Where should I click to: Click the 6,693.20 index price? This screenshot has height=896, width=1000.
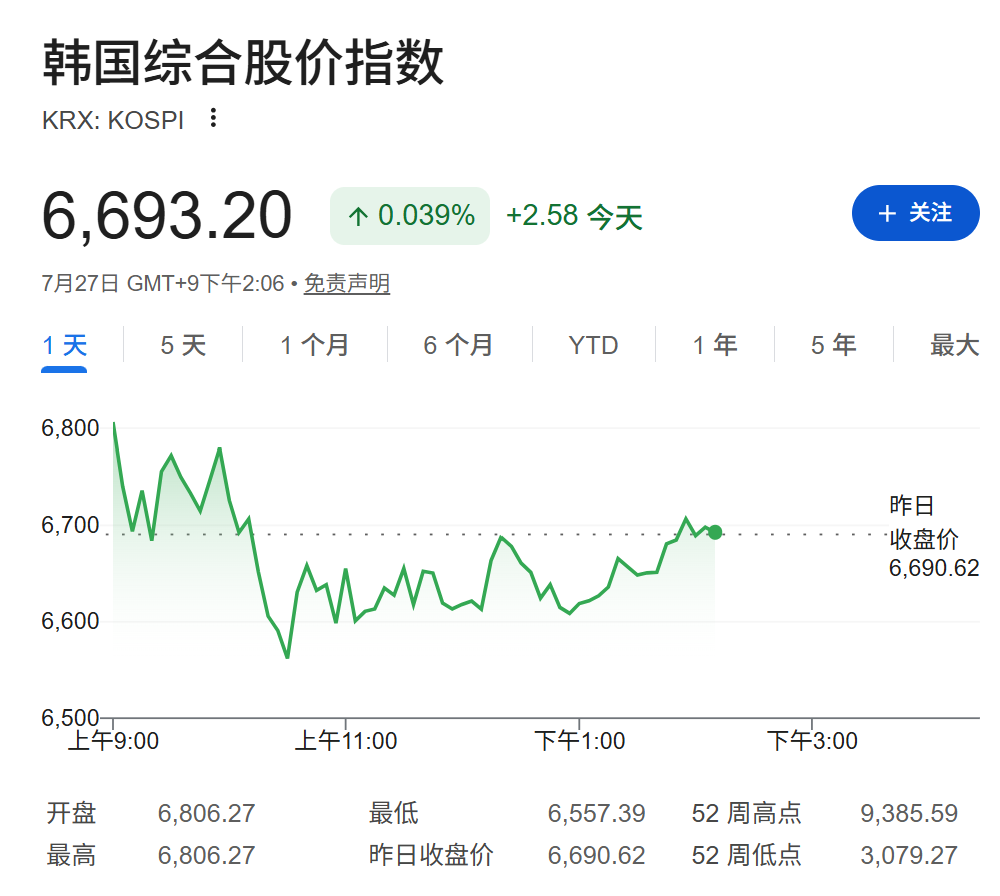tap(167, 216)
